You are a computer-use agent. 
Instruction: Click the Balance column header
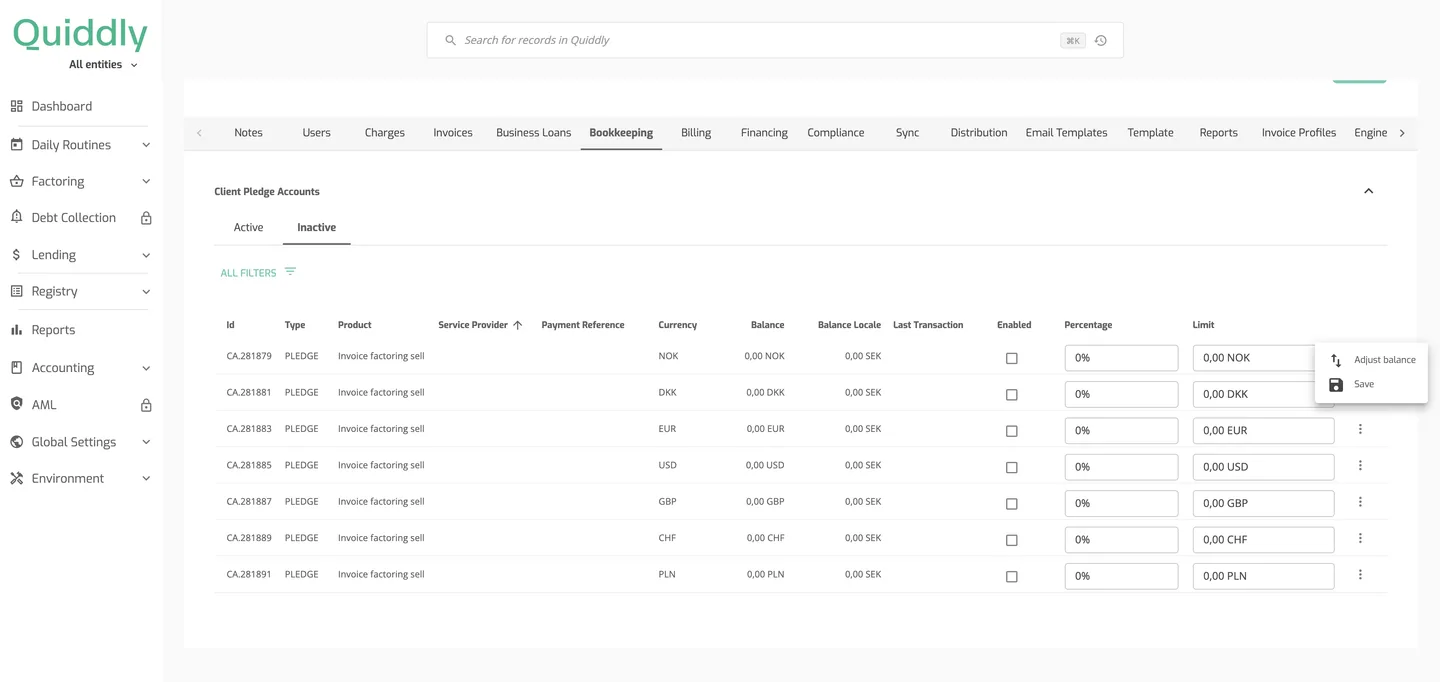tap(767, 325)
